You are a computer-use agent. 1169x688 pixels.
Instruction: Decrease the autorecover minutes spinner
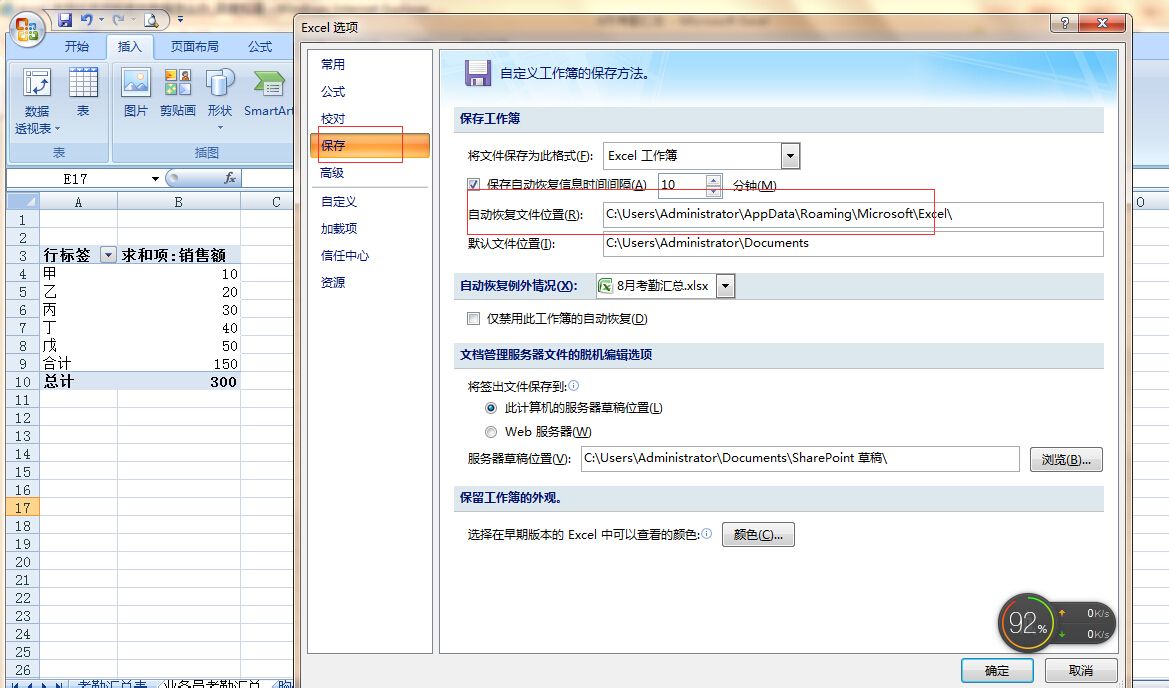click(x=713, y=191)
